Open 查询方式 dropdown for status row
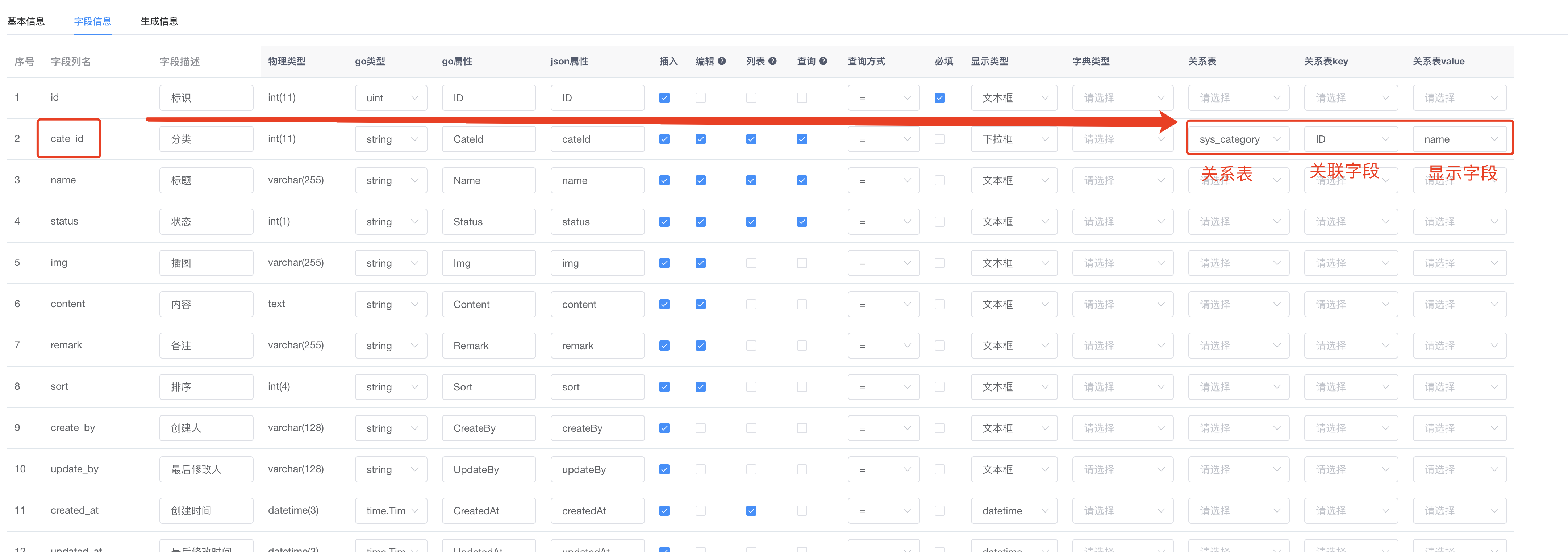1568x552 pixels. coord(884,222)
